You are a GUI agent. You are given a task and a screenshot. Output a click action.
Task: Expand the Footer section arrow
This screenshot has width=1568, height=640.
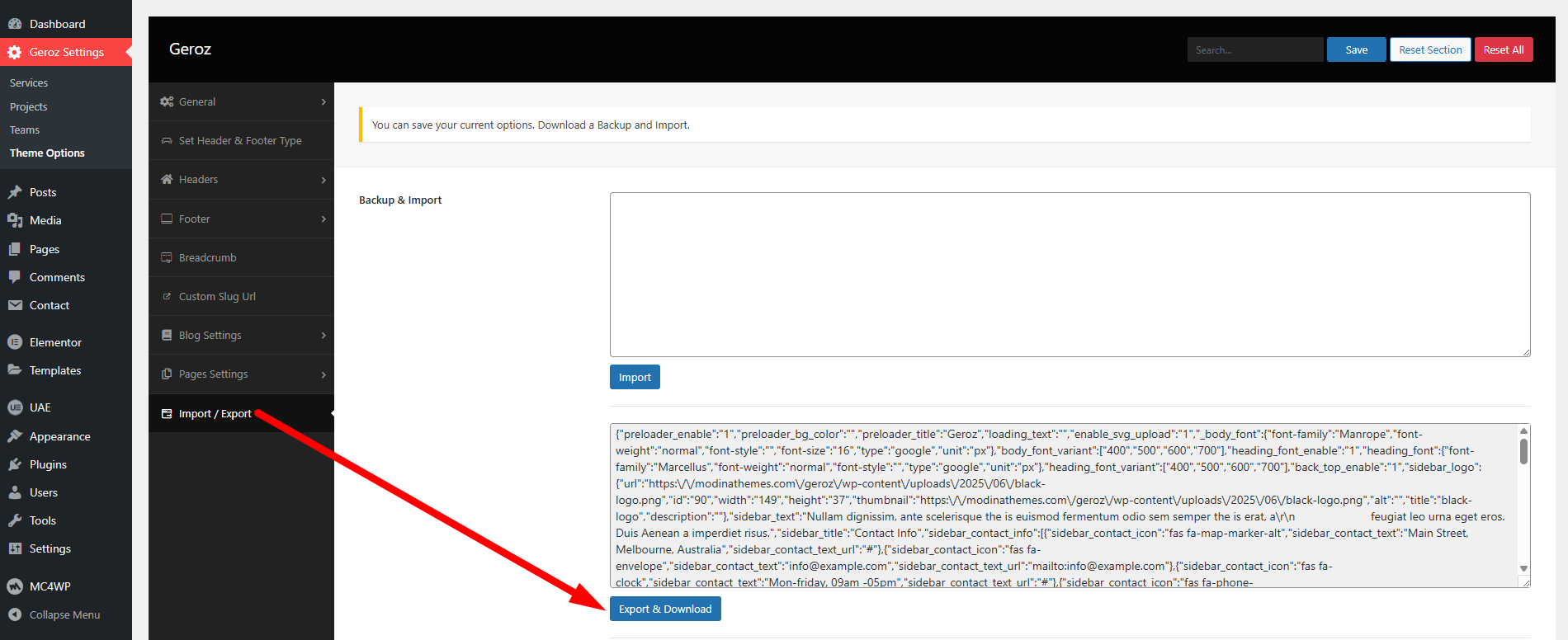click(323, 219)
